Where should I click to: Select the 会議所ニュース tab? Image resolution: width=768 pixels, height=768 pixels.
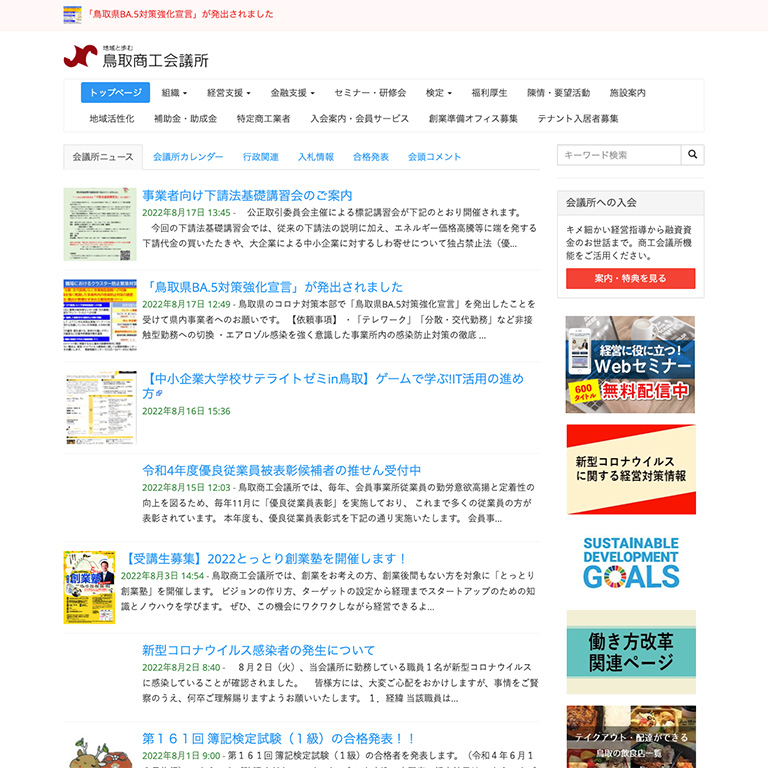103,157
